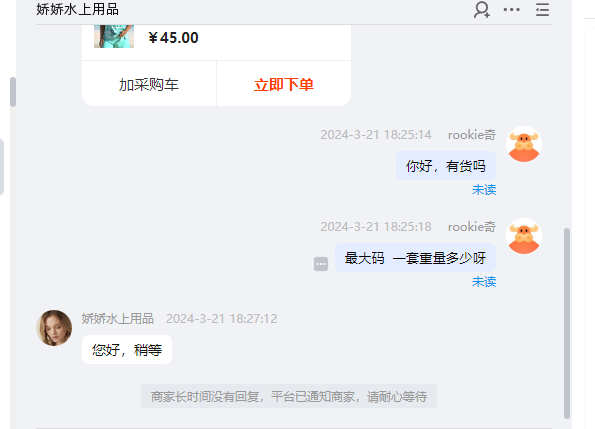This screenshot has height=429, width=595.
Task: Click 未读 under 最大码 message
Action: [x=484, y=281]
